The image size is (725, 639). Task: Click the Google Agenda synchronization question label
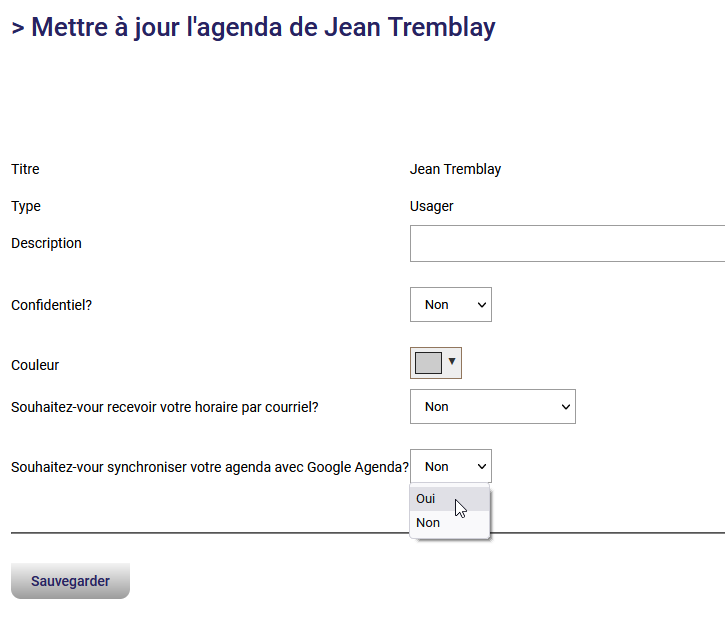[x=210, y=467]
